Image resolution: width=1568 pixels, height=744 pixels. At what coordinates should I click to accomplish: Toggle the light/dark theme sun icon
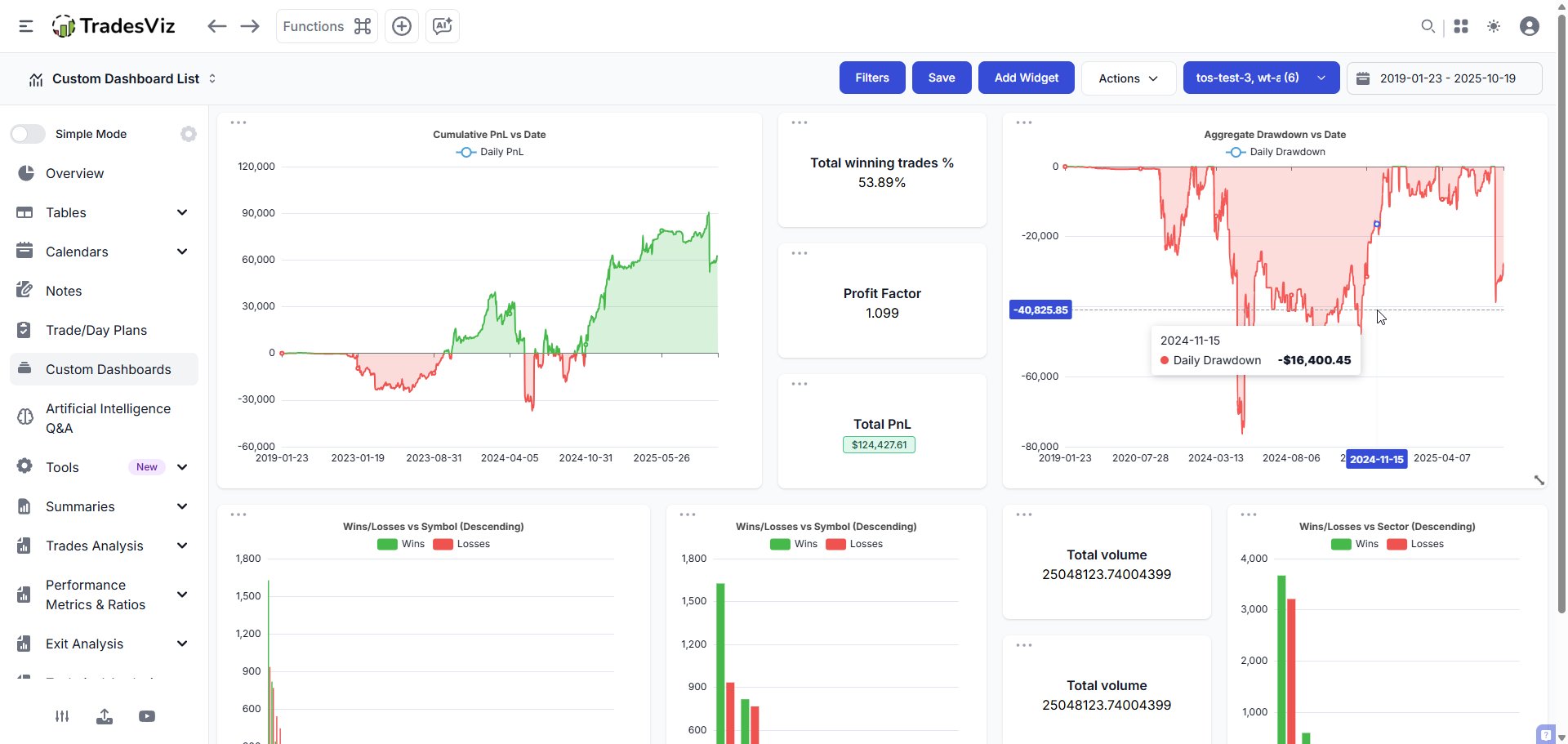pyautogui.click(x=1494, y=26)
